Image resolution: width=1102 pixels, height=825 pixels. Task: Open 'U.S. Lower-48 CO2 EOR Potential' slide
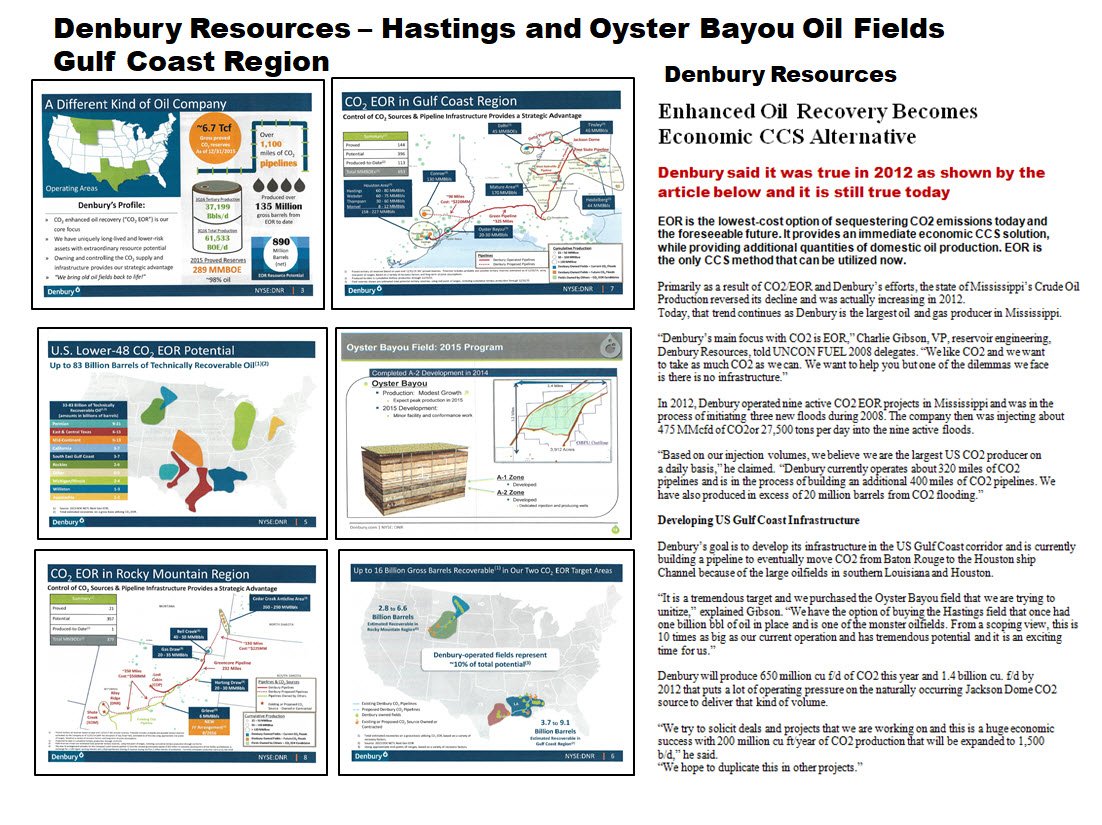[182, 434]
